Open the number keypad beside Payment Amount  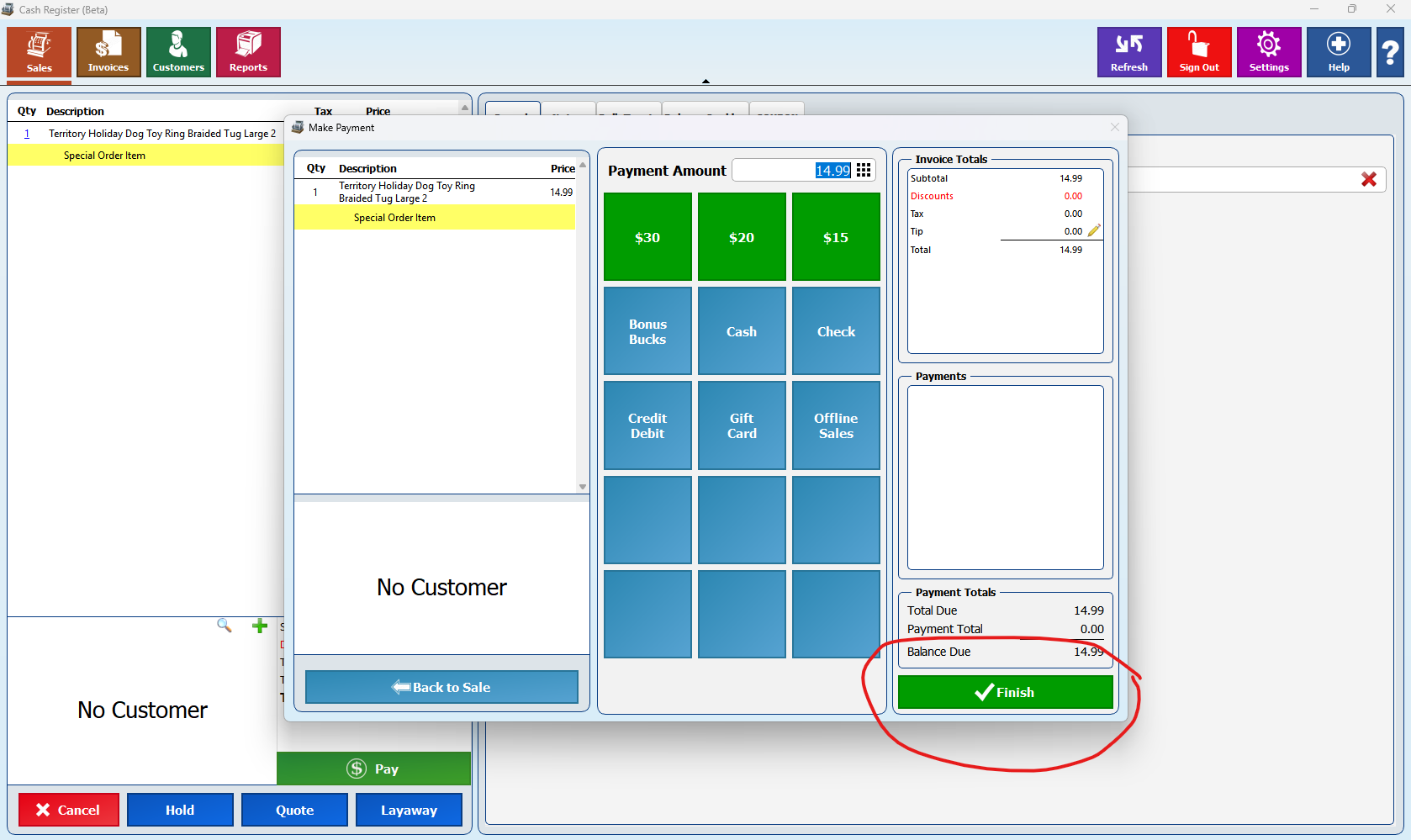point(864,171)
